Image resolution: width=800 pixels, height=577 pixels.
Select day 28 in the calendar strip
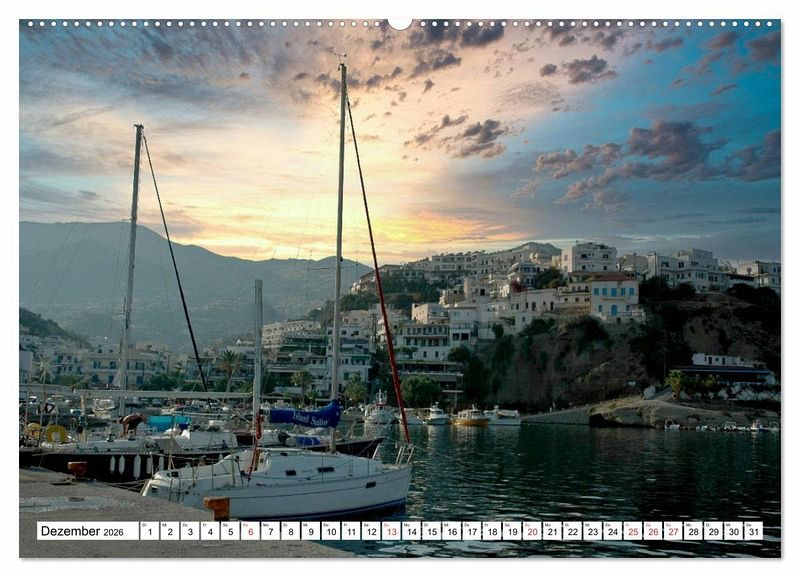tap(693, 531)
